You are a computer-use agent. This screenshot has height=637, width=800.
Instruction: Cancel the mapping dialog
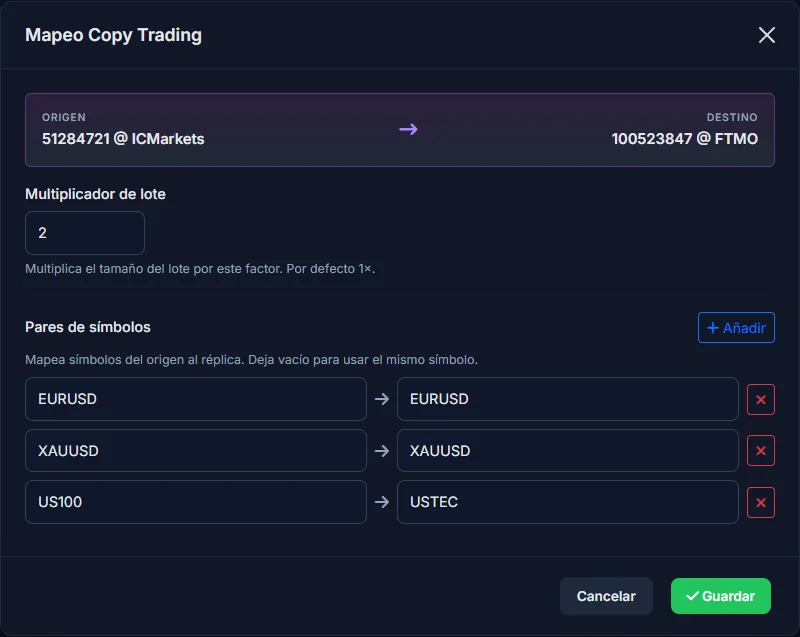[606, 596]
